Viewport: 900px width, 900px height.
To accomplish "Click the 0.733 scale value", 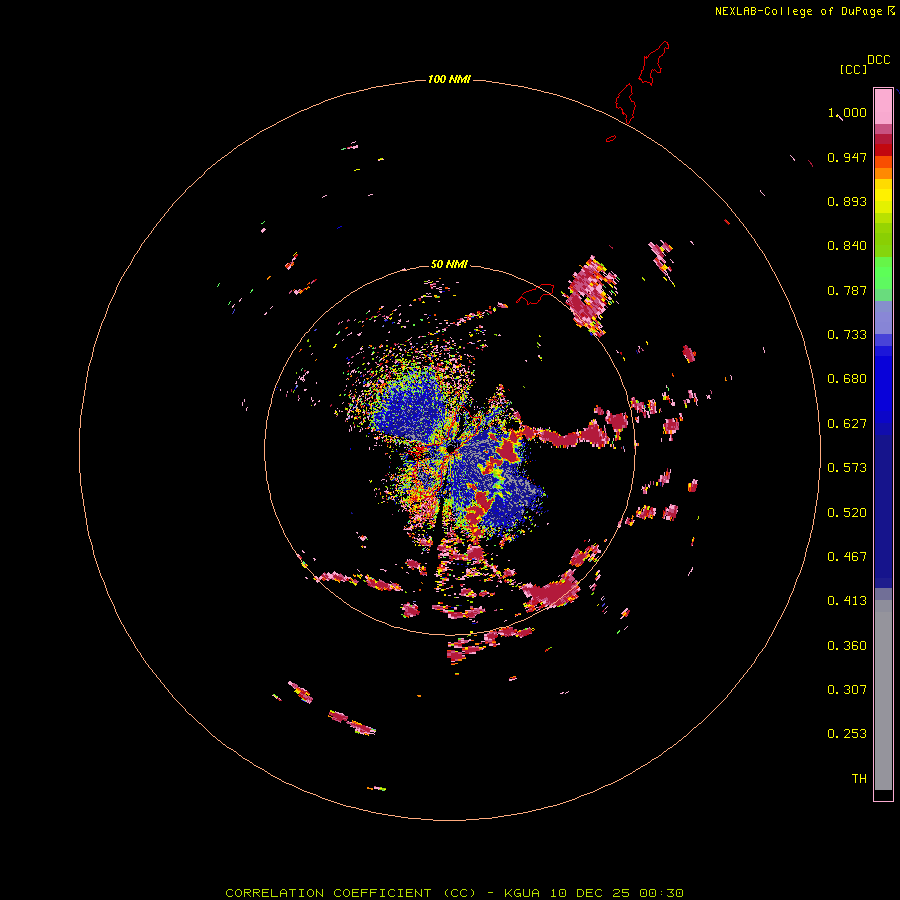I will [x=847, y=335].
